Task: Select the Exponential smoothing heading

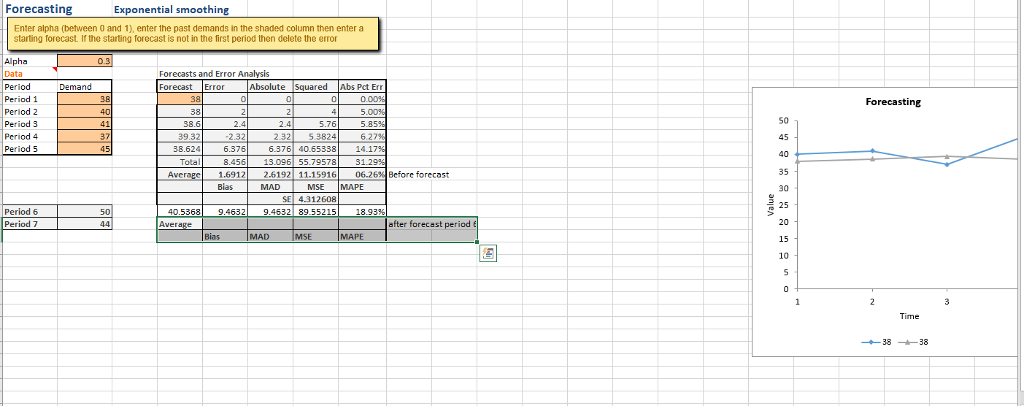Action: (172, 10)
